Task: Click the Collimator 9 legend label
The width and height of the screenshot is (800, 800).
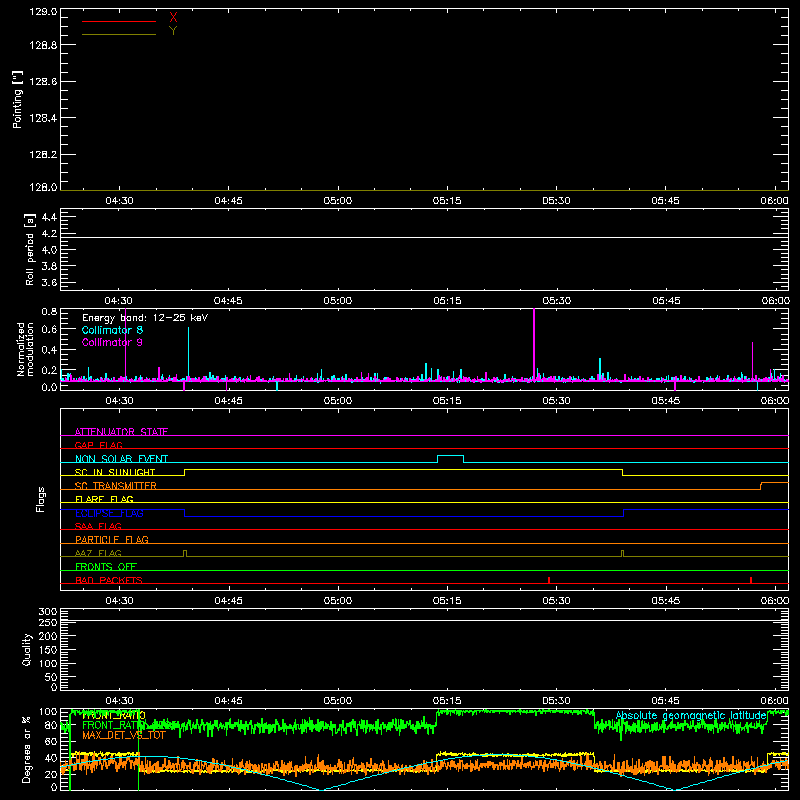Action: (x=112, y=342)
